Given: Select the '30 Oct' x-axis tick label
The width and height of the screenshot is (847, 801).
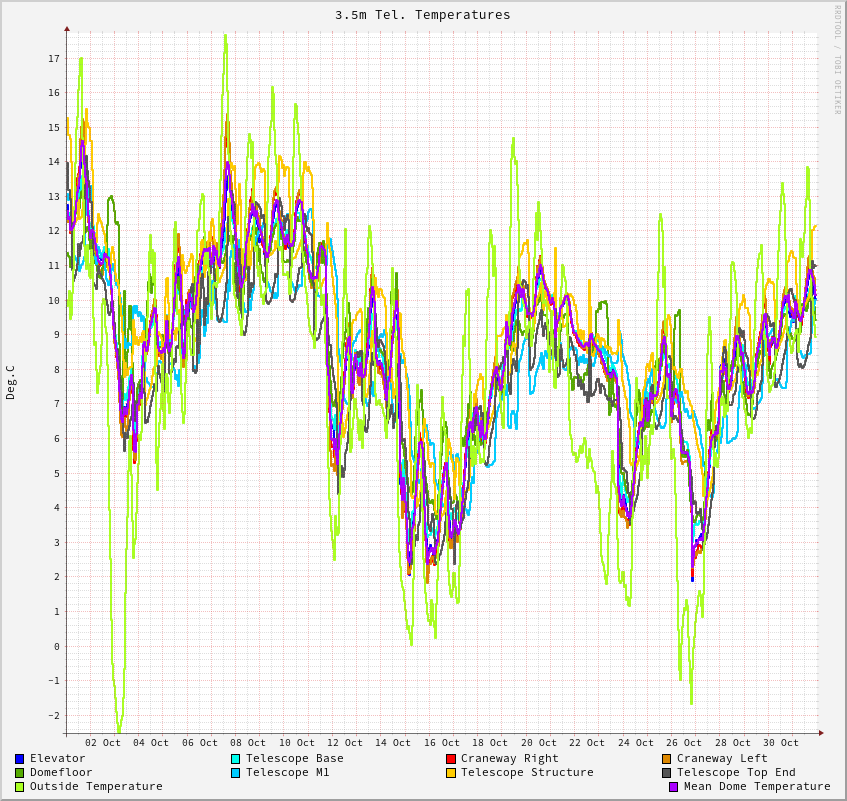Looking at the screenshot, I should (x=781, y=743).
